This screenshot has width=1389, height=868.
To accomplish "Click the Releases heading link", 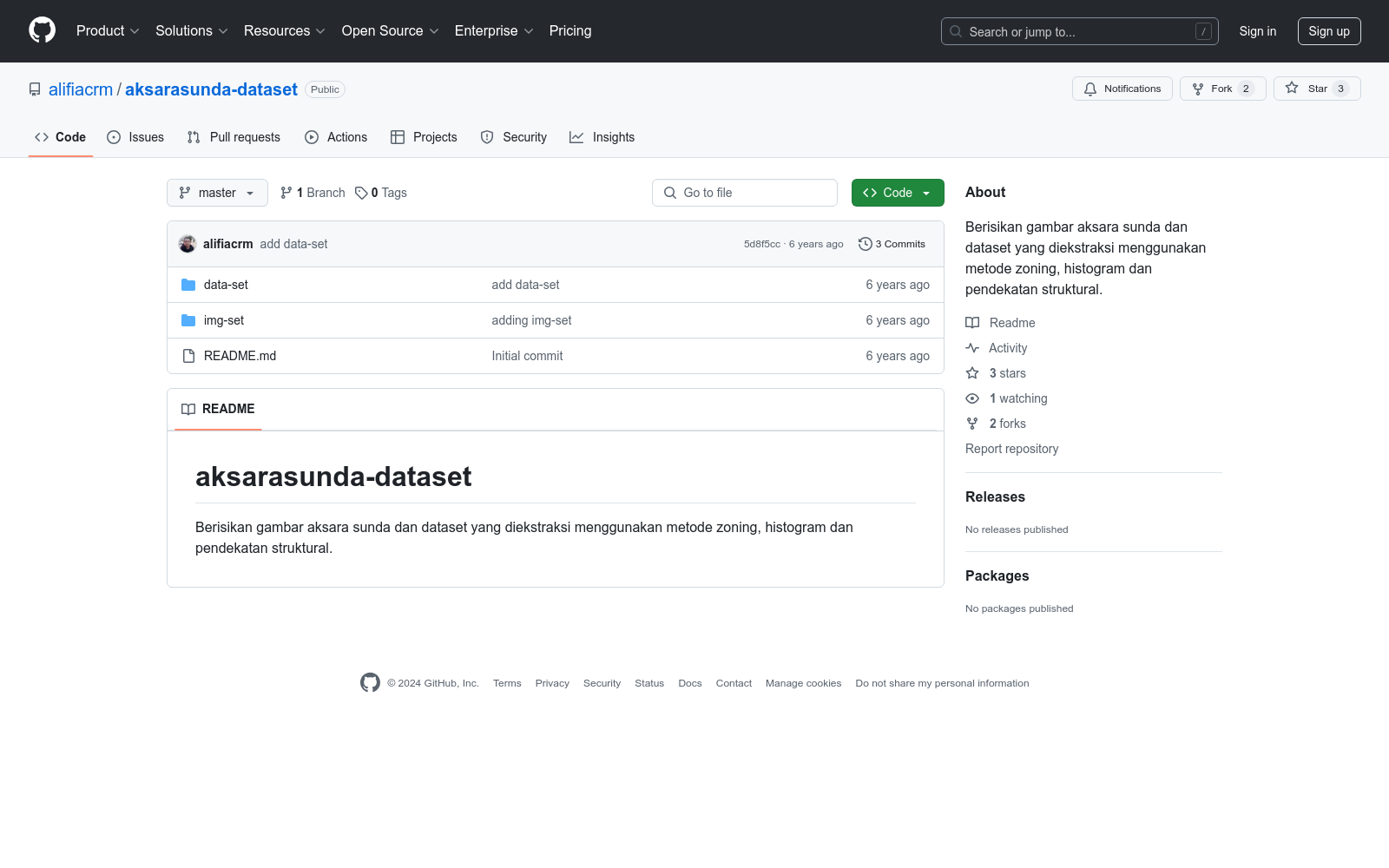I will (x=995, y=496).
